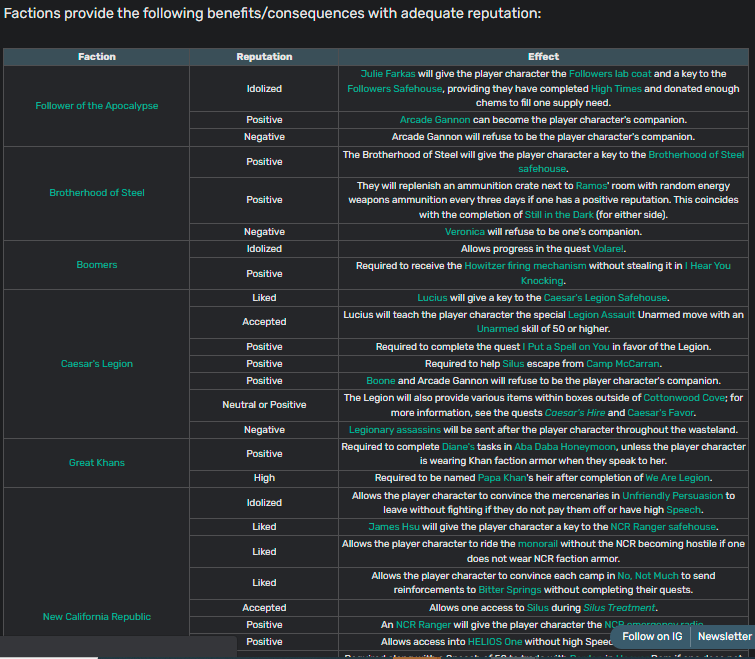Select the Negative cell beside Legionary assassins

pos(264,430)
